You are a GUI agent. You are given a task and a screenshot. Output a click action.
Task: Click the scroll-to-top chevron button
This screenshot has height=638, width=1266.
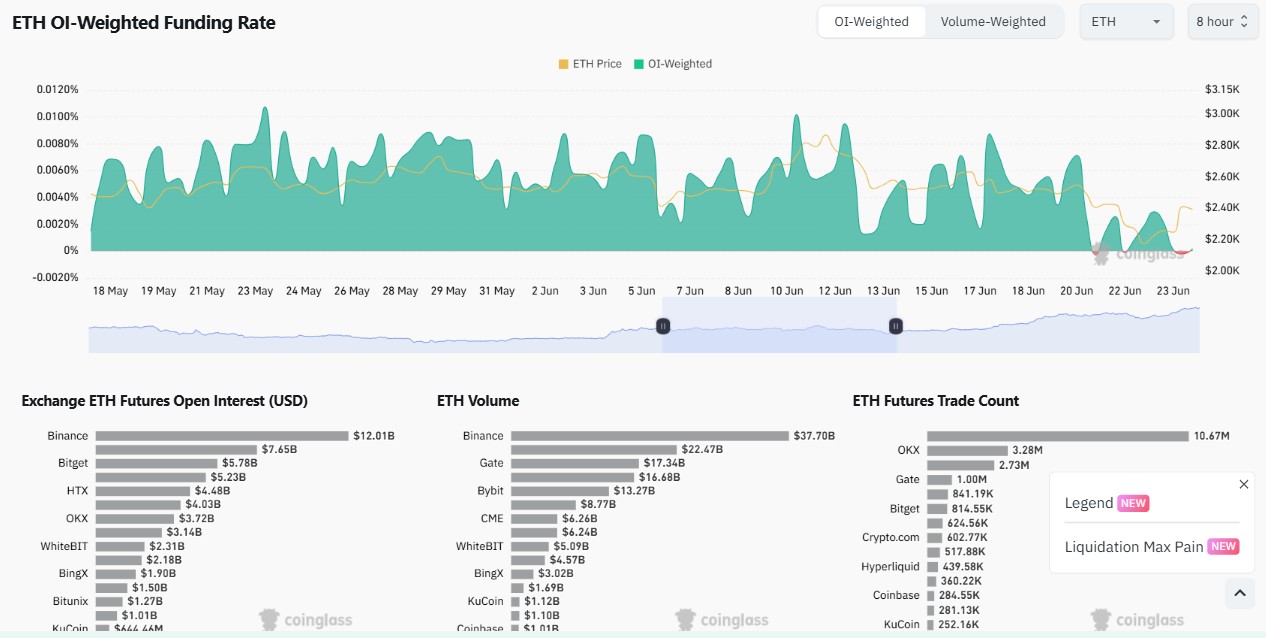1239,593
